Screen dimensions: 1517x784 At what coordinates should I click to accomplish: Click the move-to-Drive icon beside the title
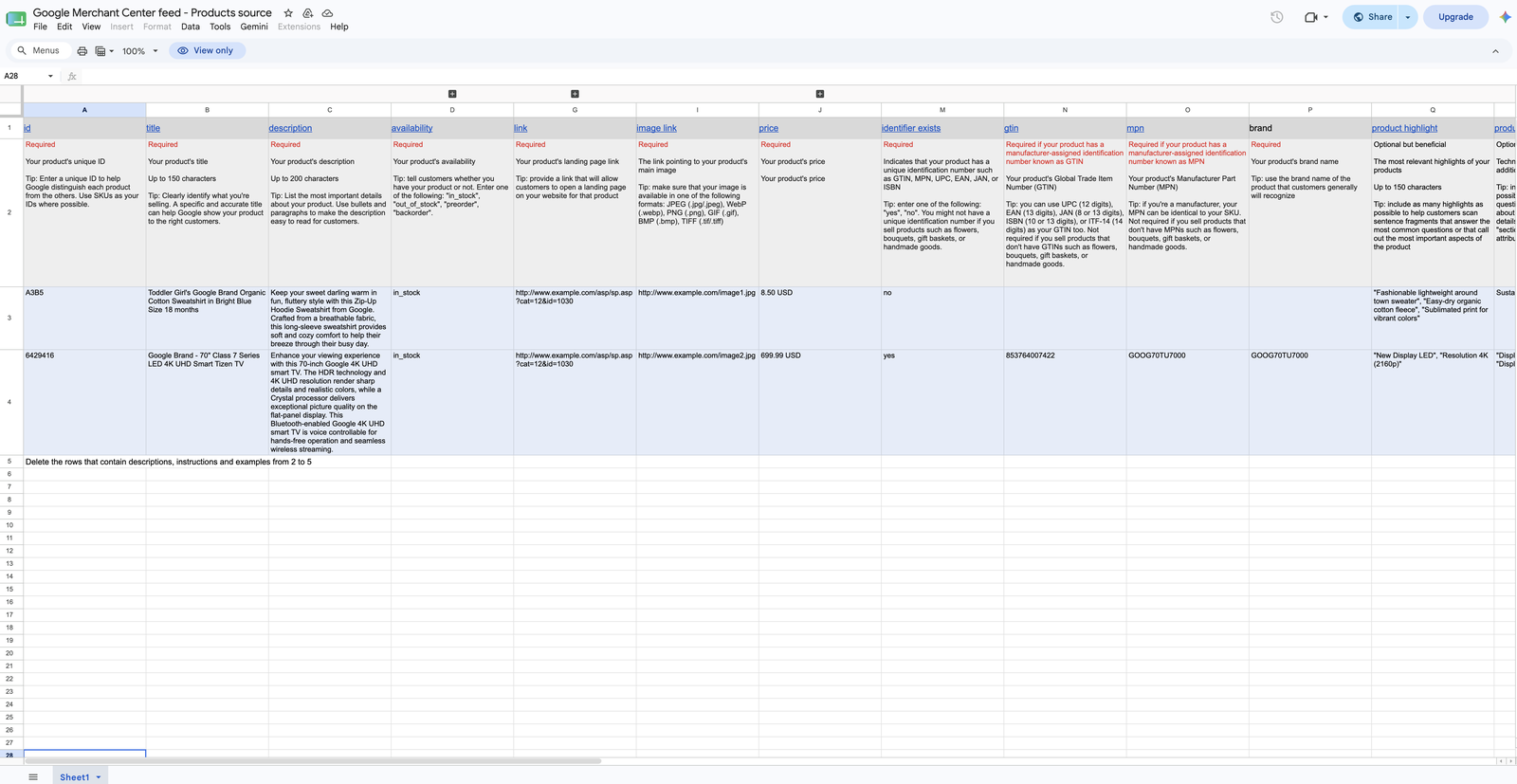tap(308, 13)
